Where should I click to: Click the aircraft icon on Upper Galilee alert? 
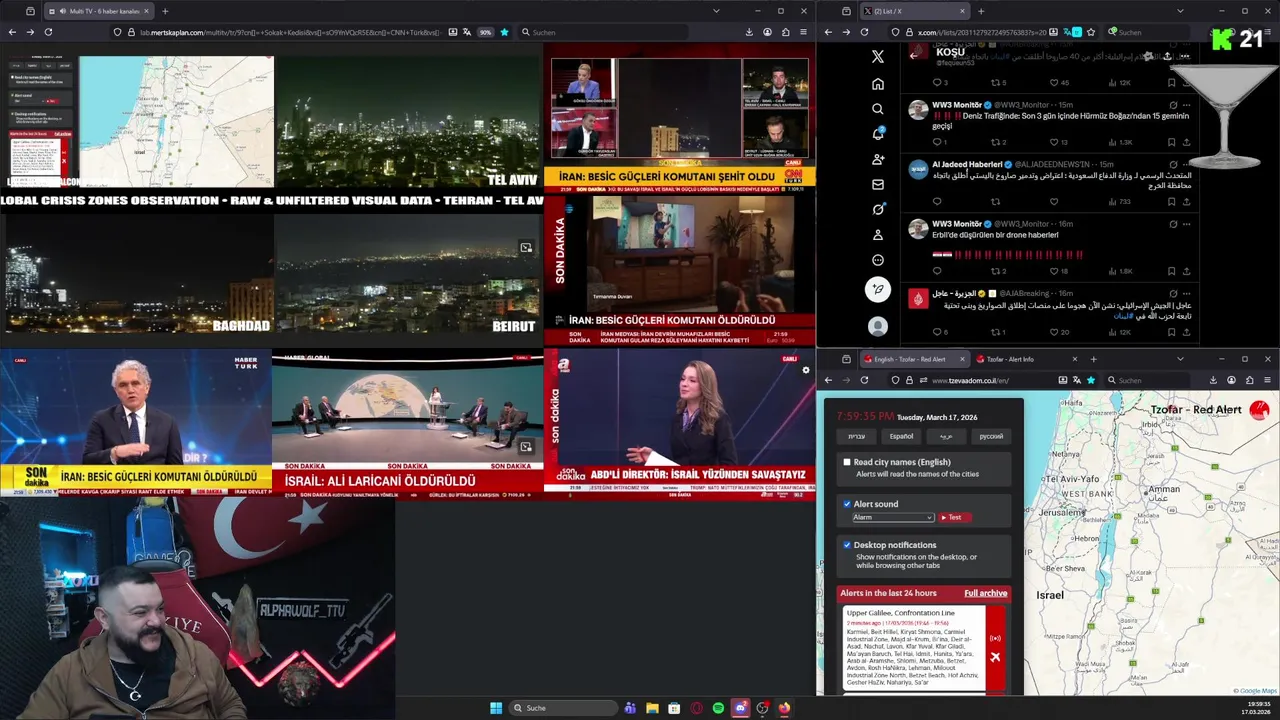[x=995, y=657]
